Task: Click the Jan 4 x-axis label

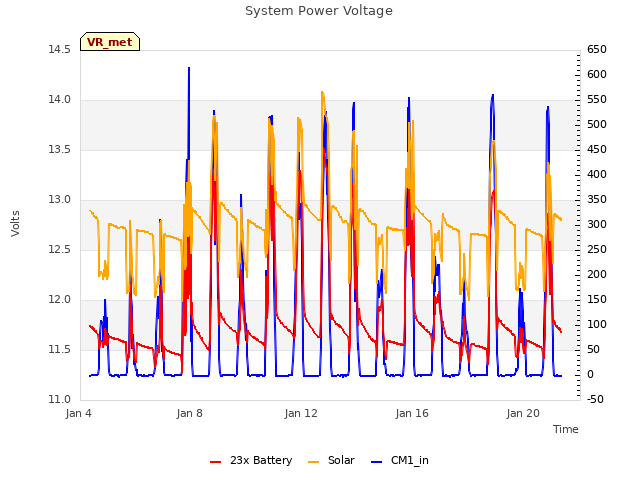Action: (78, 413)
